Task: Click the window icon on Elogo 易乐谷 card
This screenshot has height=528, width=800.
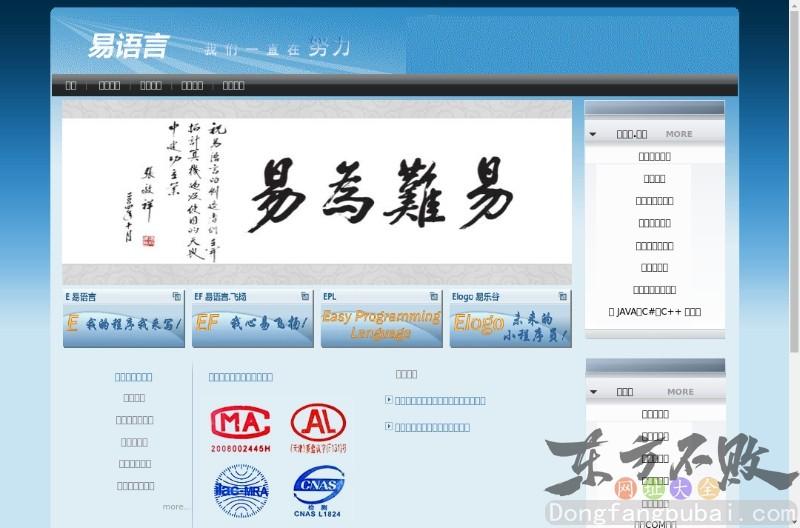Action: [x=563, y=296]
